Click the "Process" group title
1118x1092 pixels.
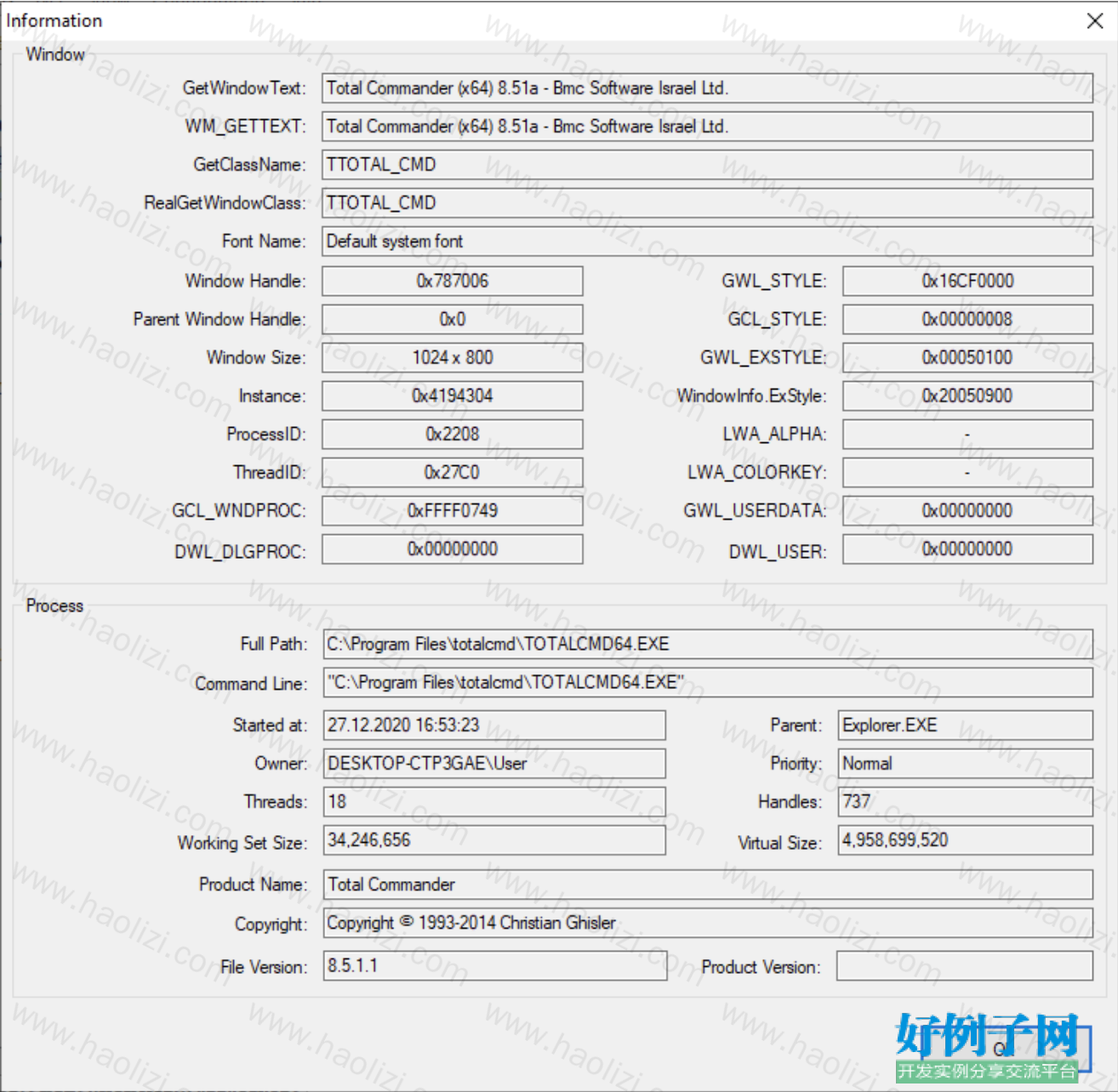[x=54, y=606]
